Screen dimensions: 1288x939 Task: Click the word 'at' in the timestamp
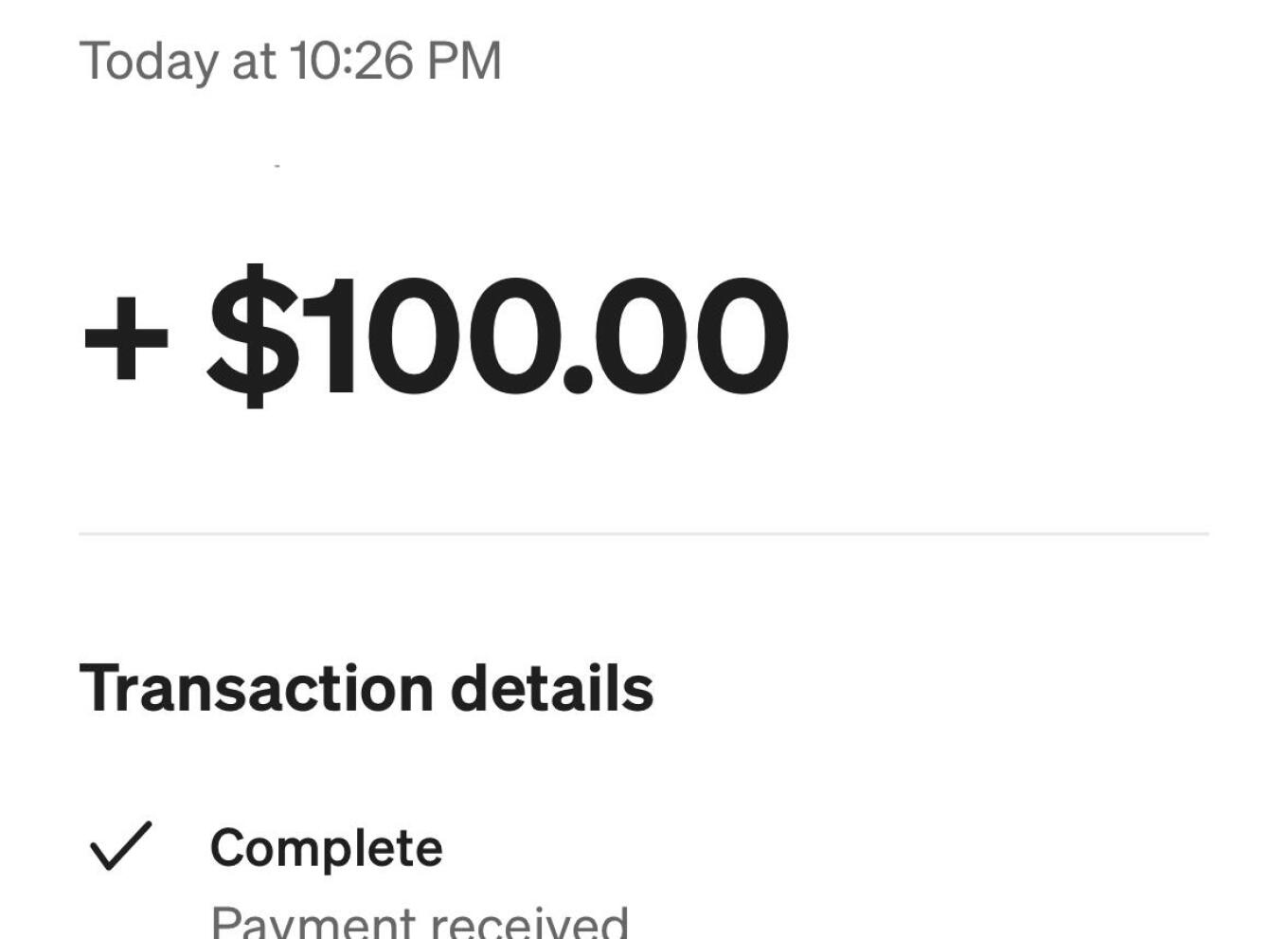point(254,63)
